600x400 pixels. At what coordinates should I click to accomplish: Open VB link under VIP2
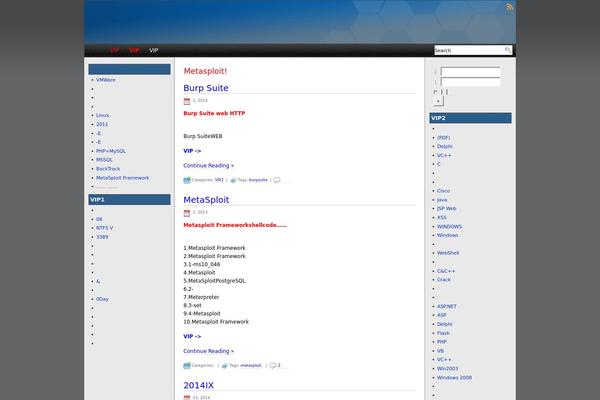[440, 351]
